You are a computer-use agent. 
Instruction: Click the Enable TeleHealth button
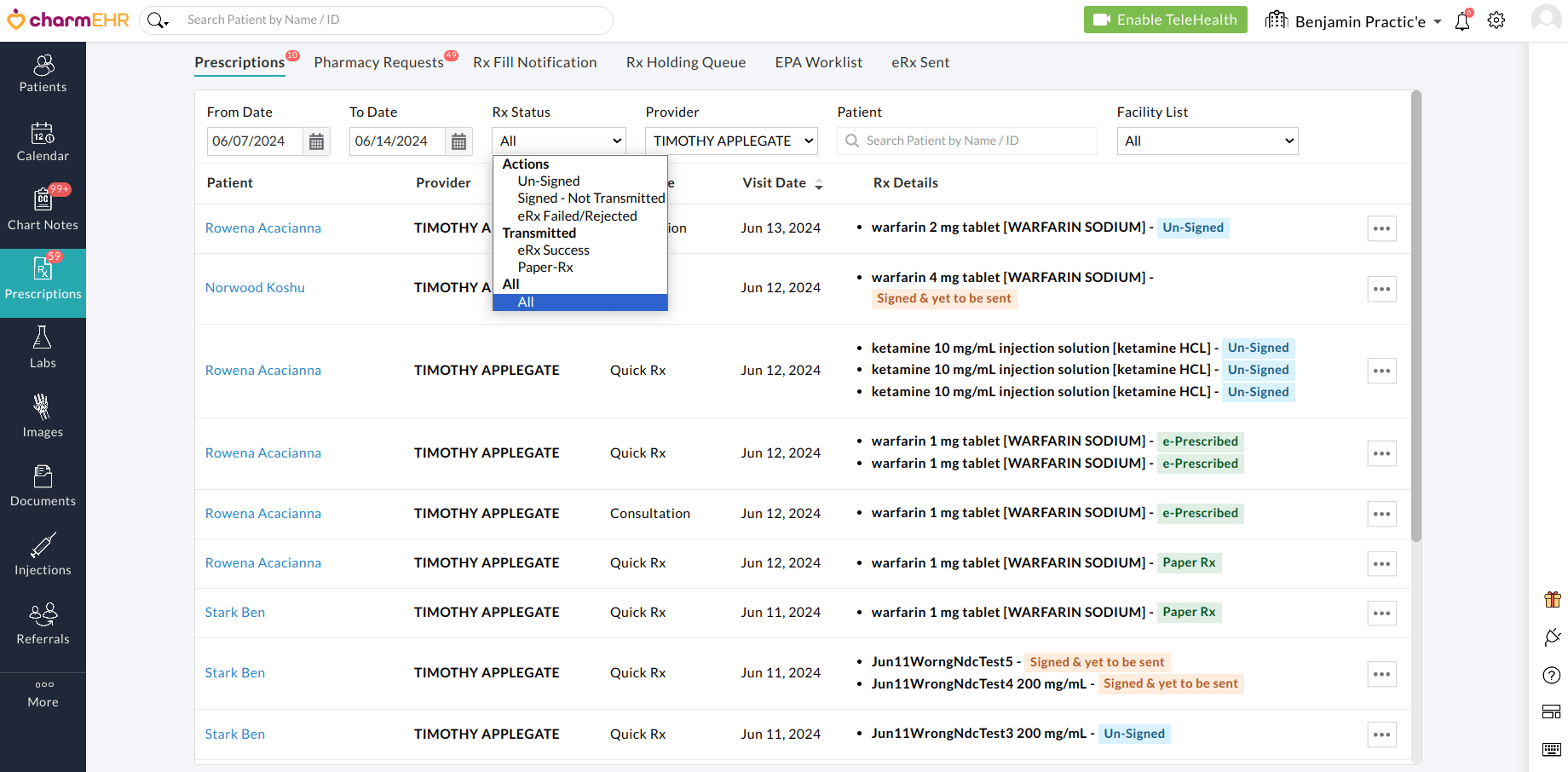point(1165,20)
